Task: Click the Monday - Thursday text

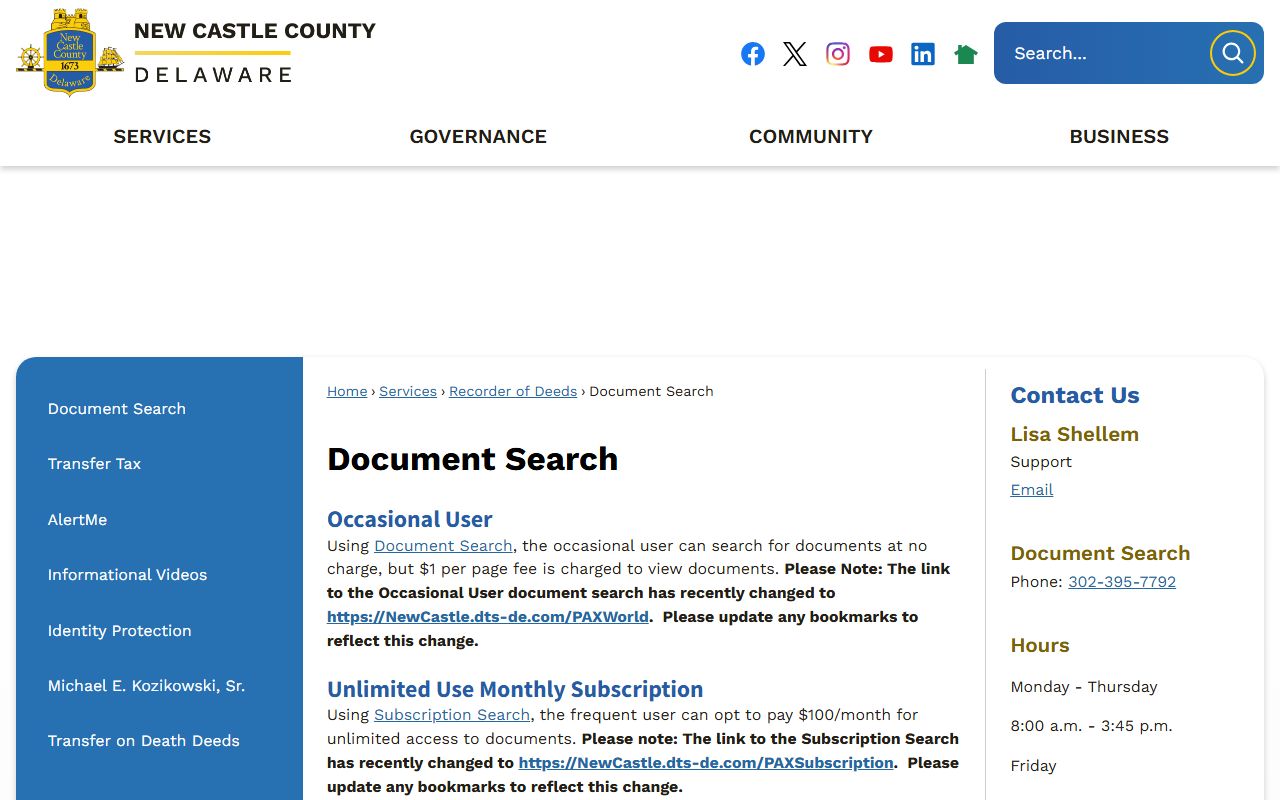Action: 1084,687
